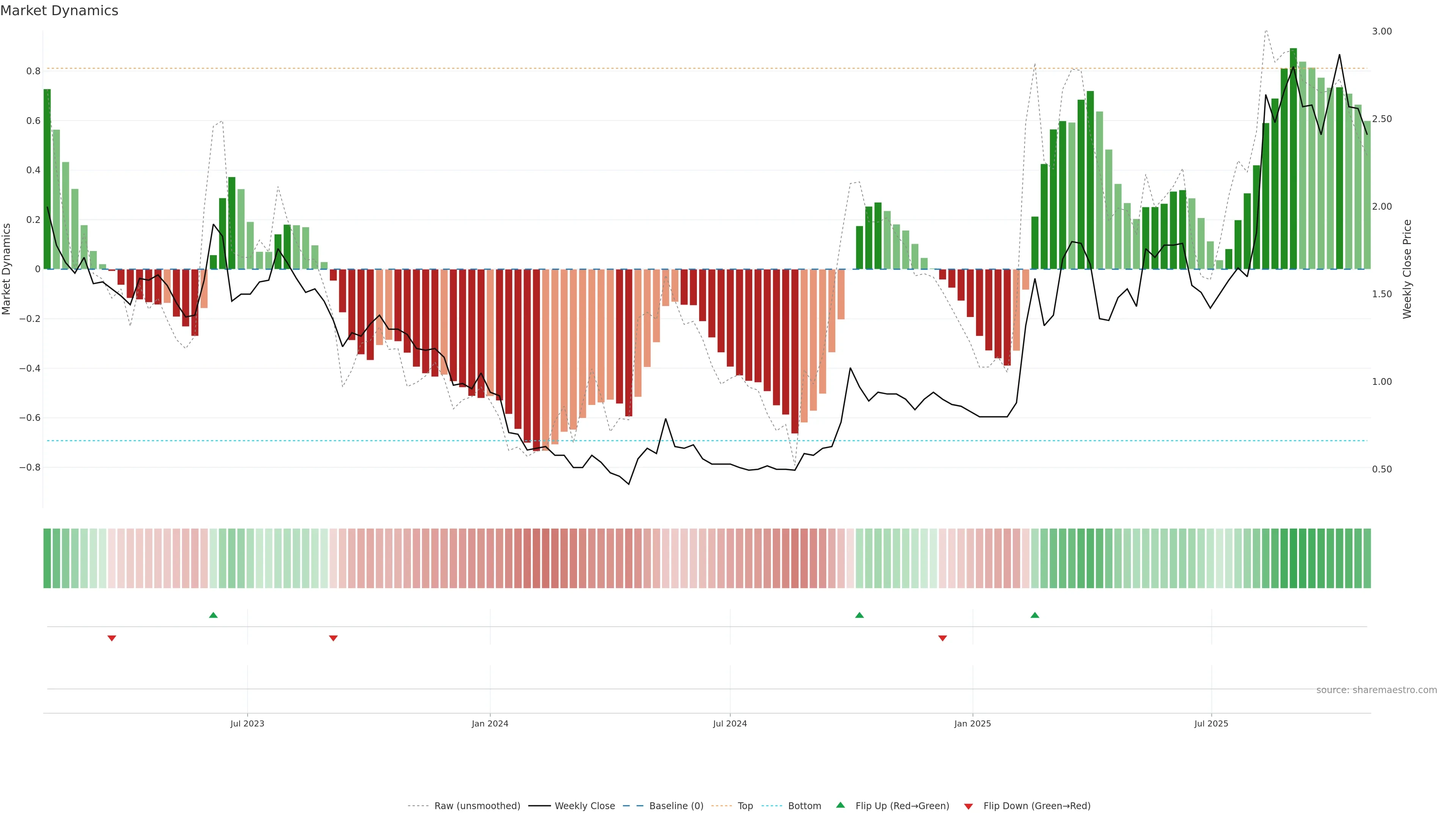
Task: Toggle the Weekly Close legend entry
Action: [584, 806]
